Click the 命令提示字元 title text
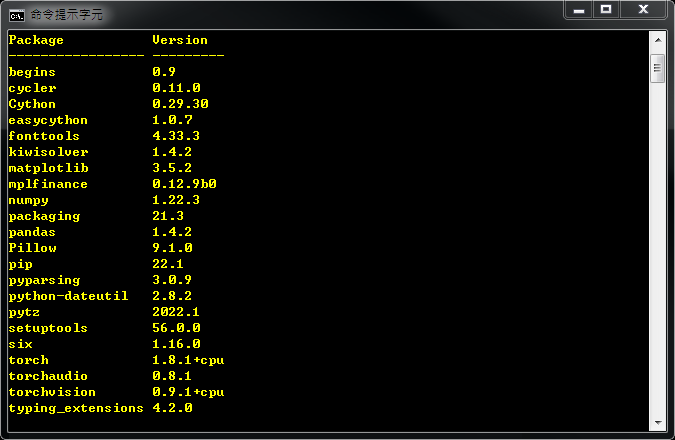 [67, 15]
